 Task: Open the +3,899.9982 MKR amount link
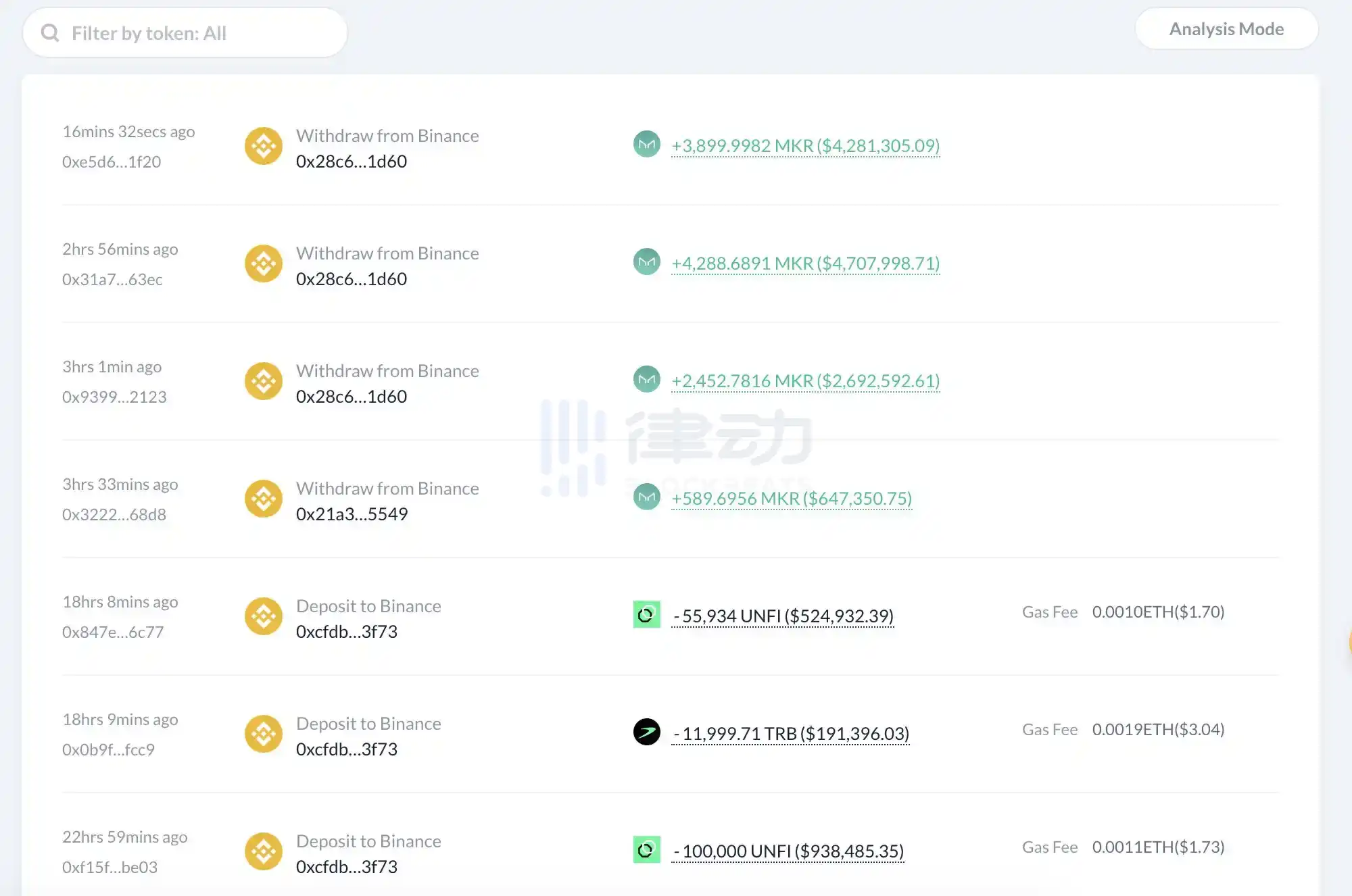[805, 146]
